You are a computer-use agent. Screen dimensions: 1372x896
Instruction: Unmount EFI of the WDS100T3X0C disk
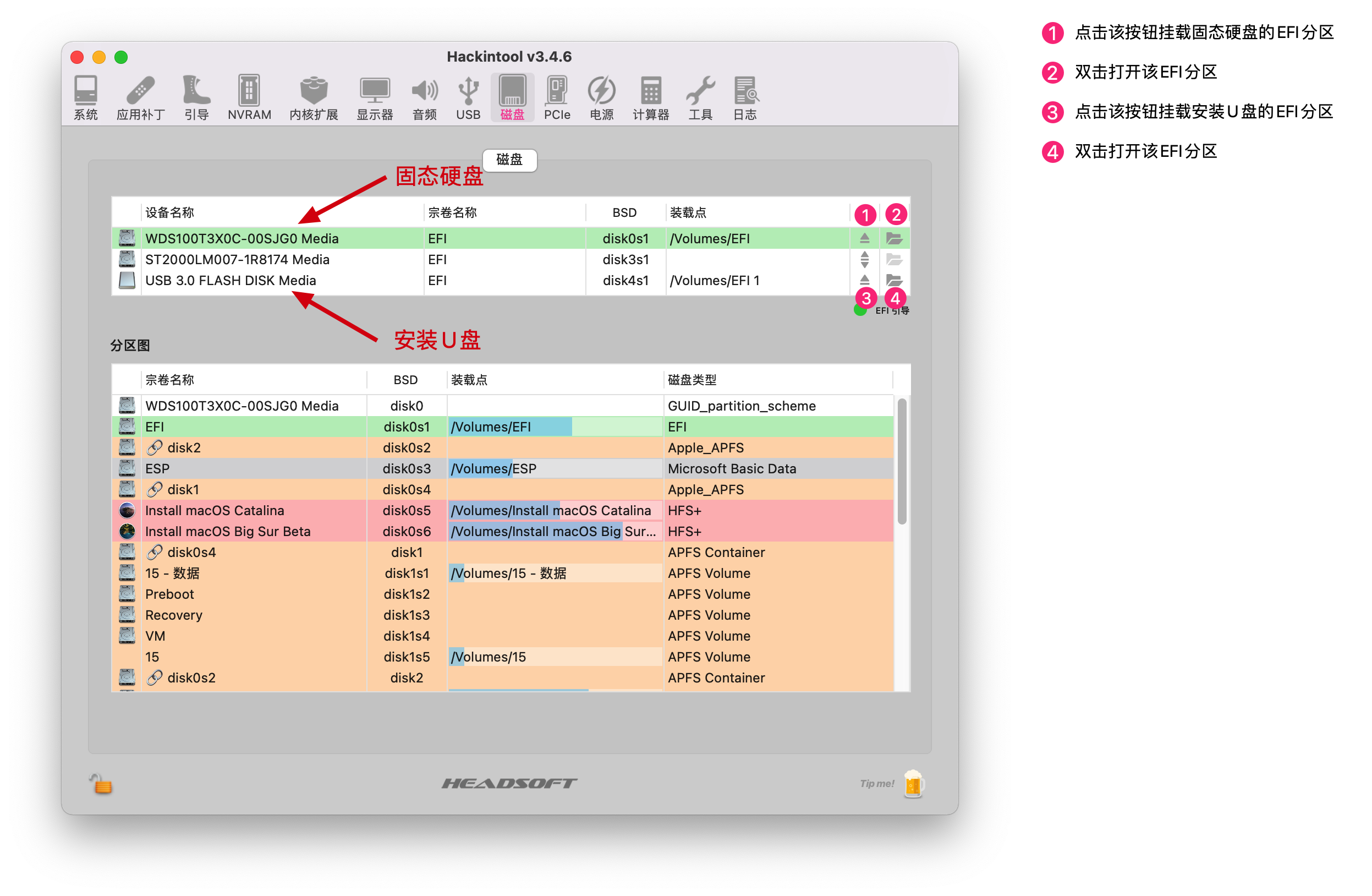click(x=864, y=238)
